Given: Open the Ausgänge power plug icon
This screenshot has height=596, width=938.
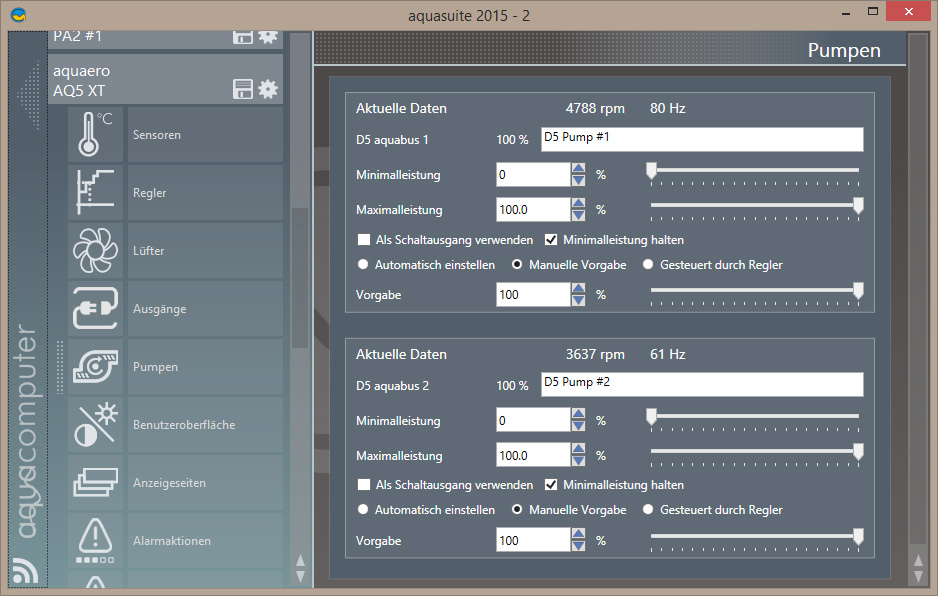Looking at the screenshot, I should [x=96, y=309].
